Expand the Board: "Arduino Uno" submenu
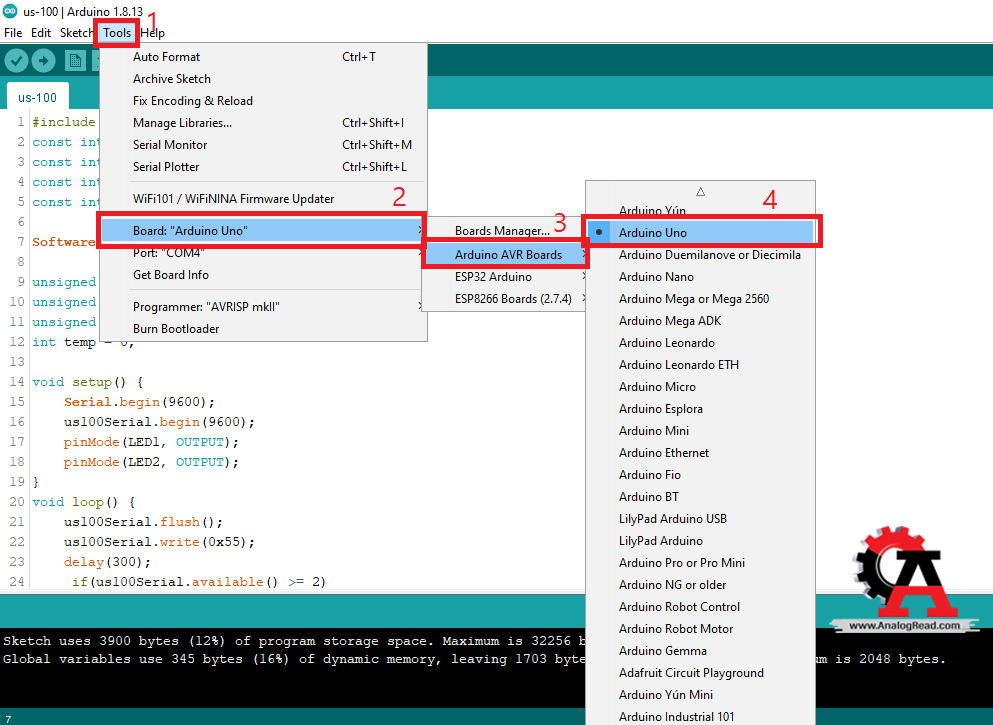The image size is (993, 725). pyautogui.click(x=263, y=230)
